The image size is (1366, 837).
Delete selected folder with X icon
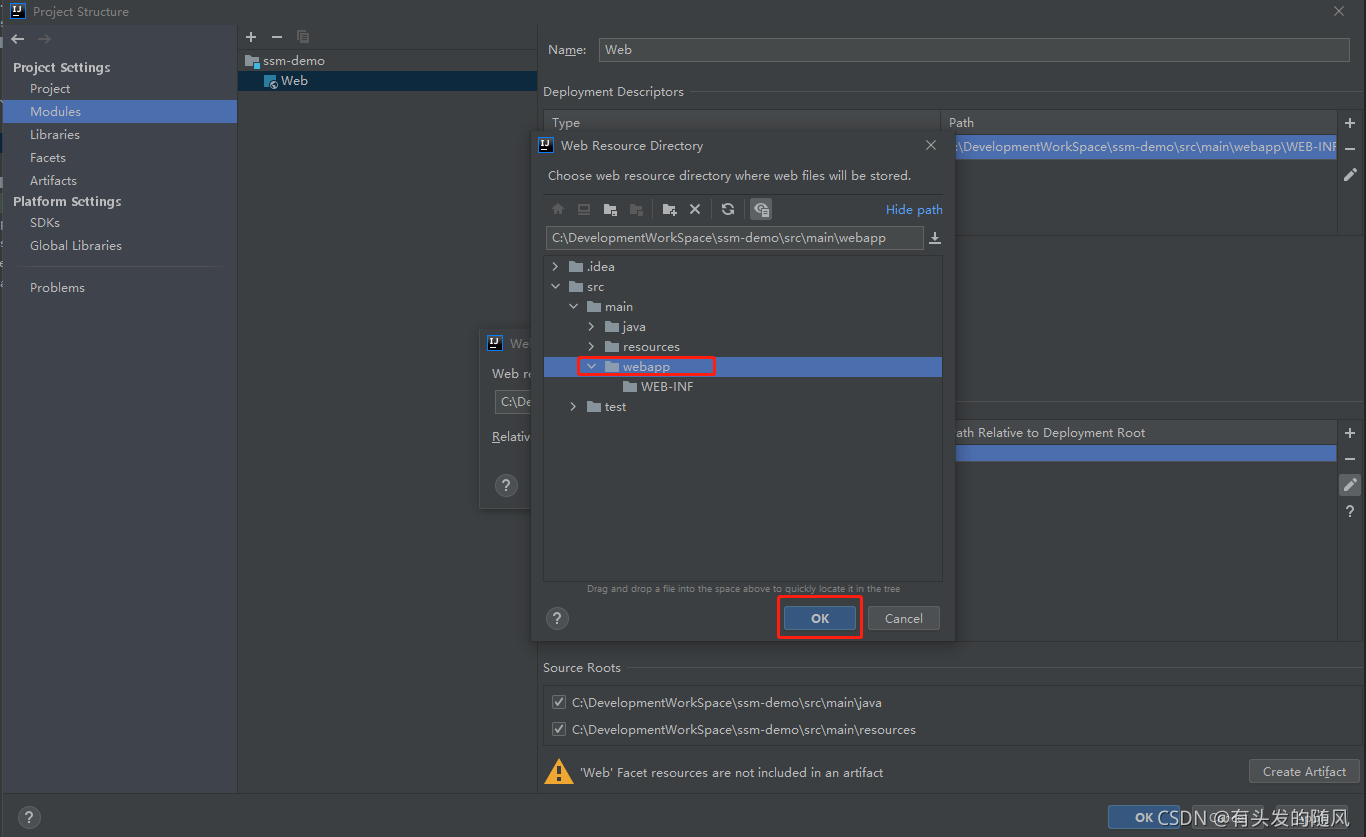click(695, 209)
